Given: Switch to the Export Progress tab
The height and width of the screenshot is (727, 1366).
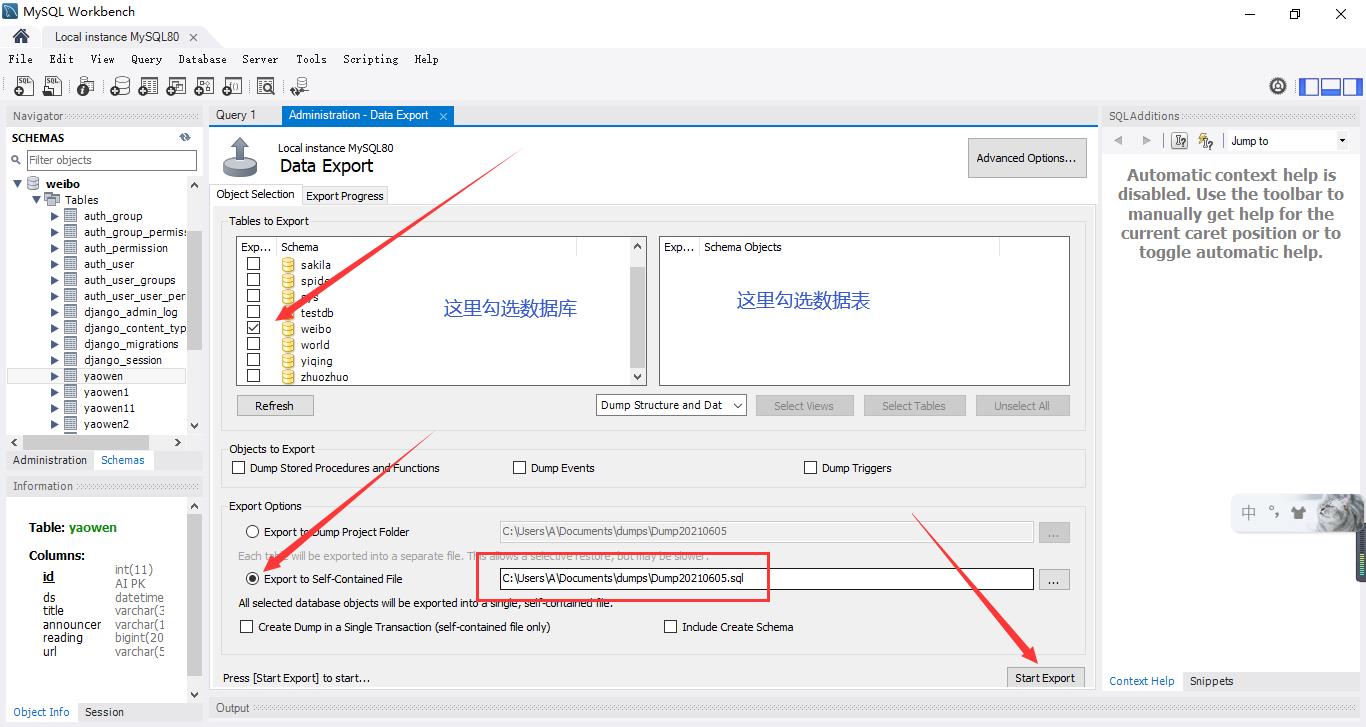Looking at the screenshot, I should (344, 196).
